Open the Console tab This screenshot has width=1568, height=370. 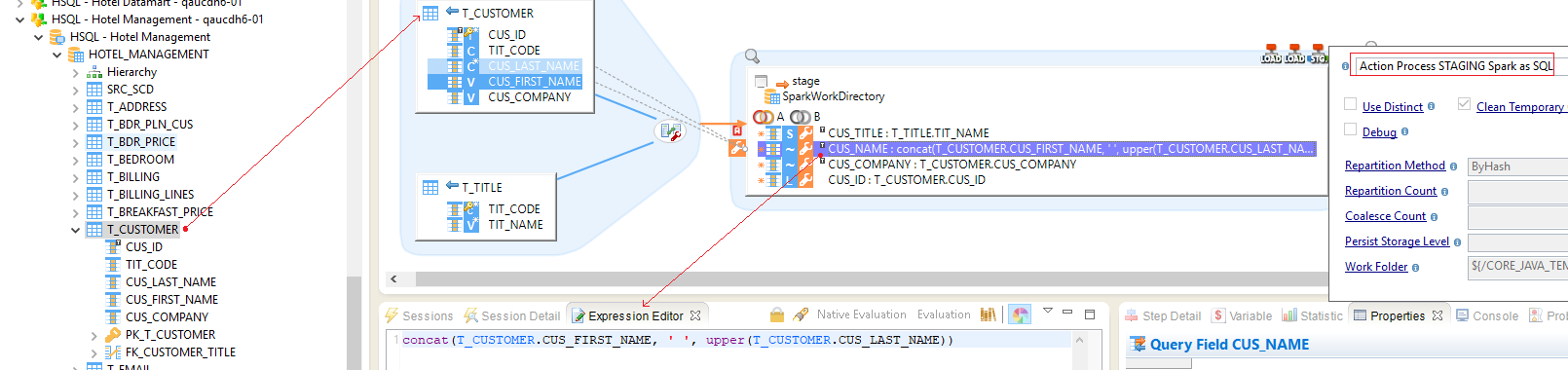1487,315
